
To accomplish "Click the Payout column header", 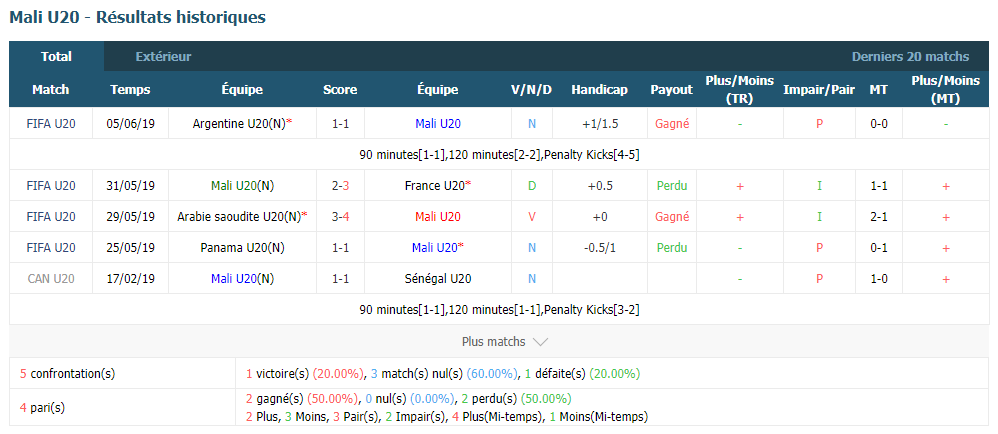I will 671,90.
